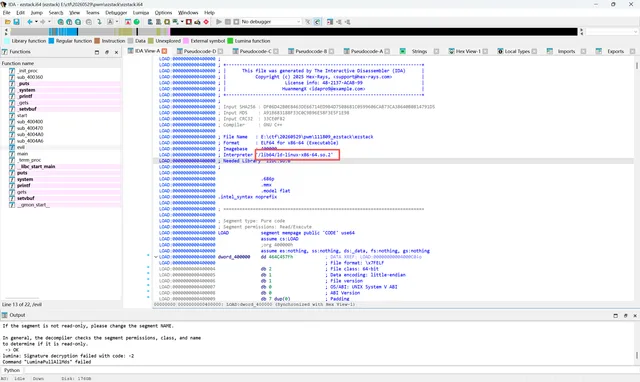Close the Output panel
This screenshot has width=640, height=382.
click(635, 315)
